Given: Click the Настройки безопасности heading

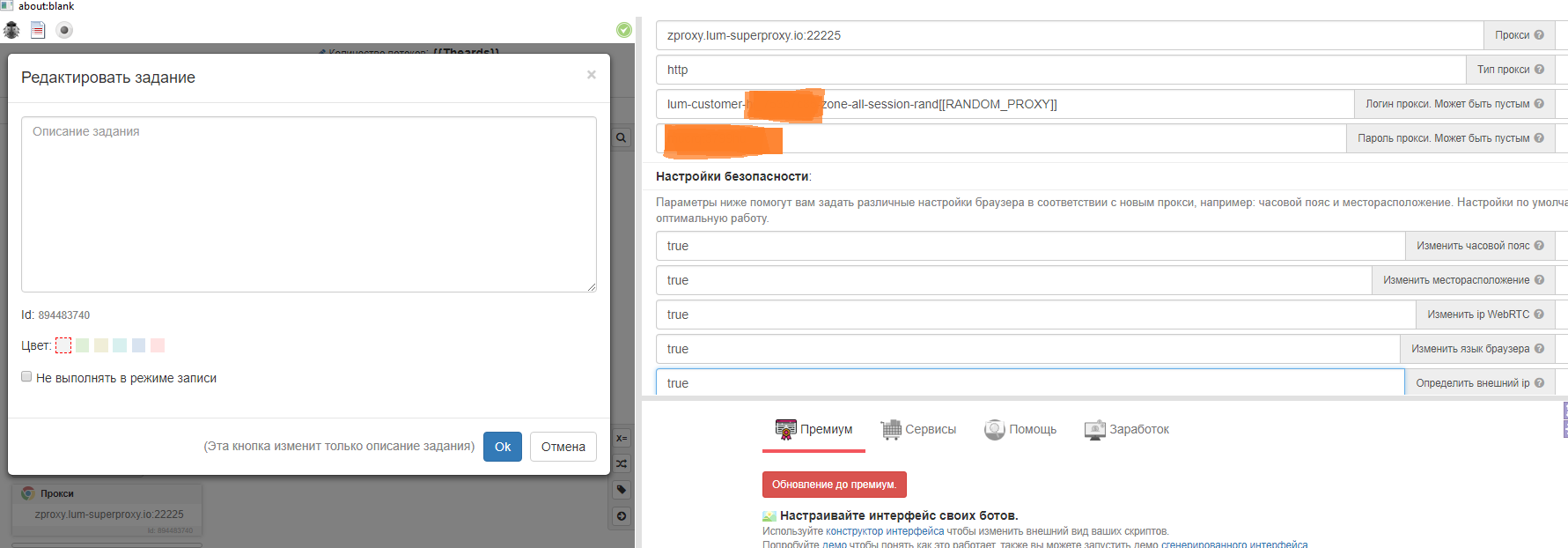Looking at the screenshot, I should (x=733, y=176).
